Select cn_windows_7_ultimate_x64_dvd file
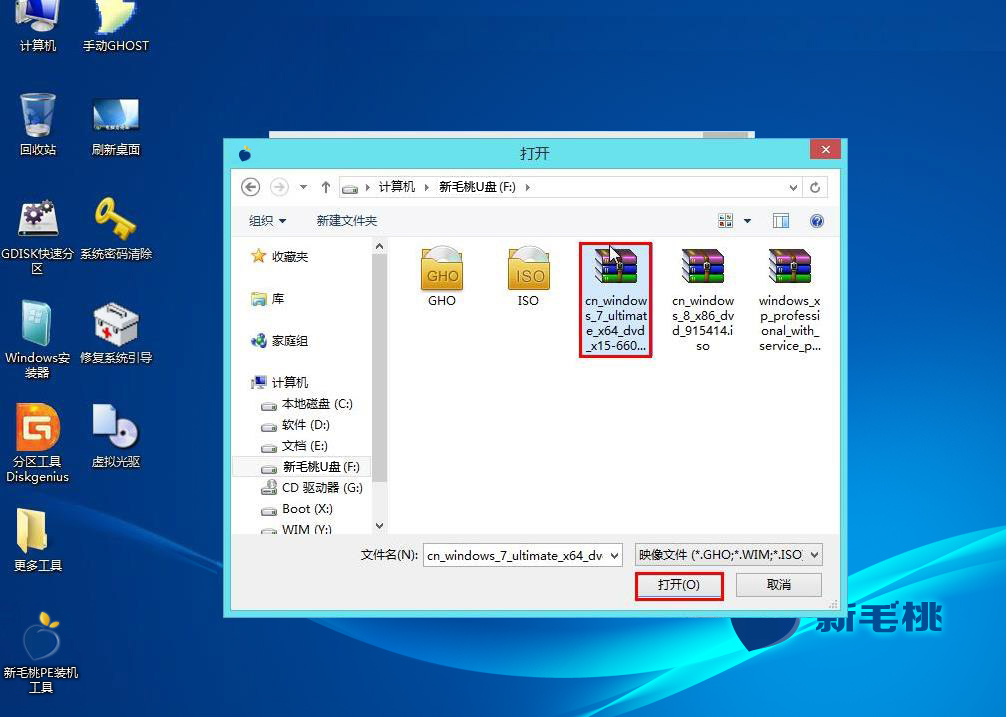 click(x=615, y=299)
